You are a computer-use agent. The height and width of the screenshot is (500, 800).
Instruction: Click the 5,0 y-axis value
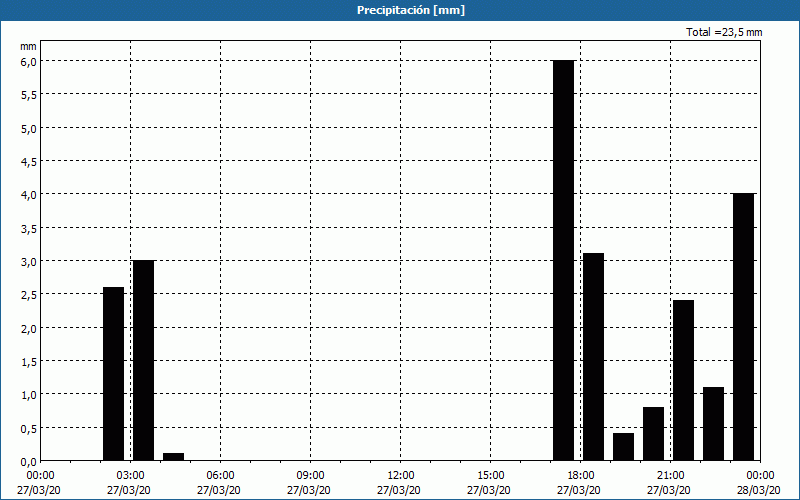click(x=29, y=128)
